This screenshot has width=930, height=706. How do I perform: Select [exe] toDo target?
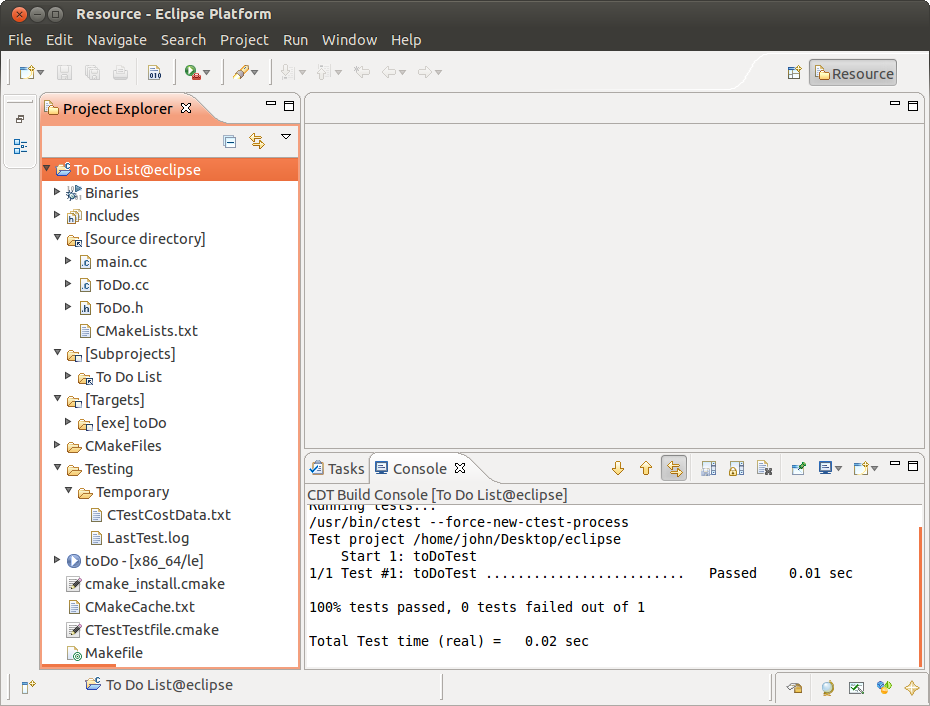[130, 423]
